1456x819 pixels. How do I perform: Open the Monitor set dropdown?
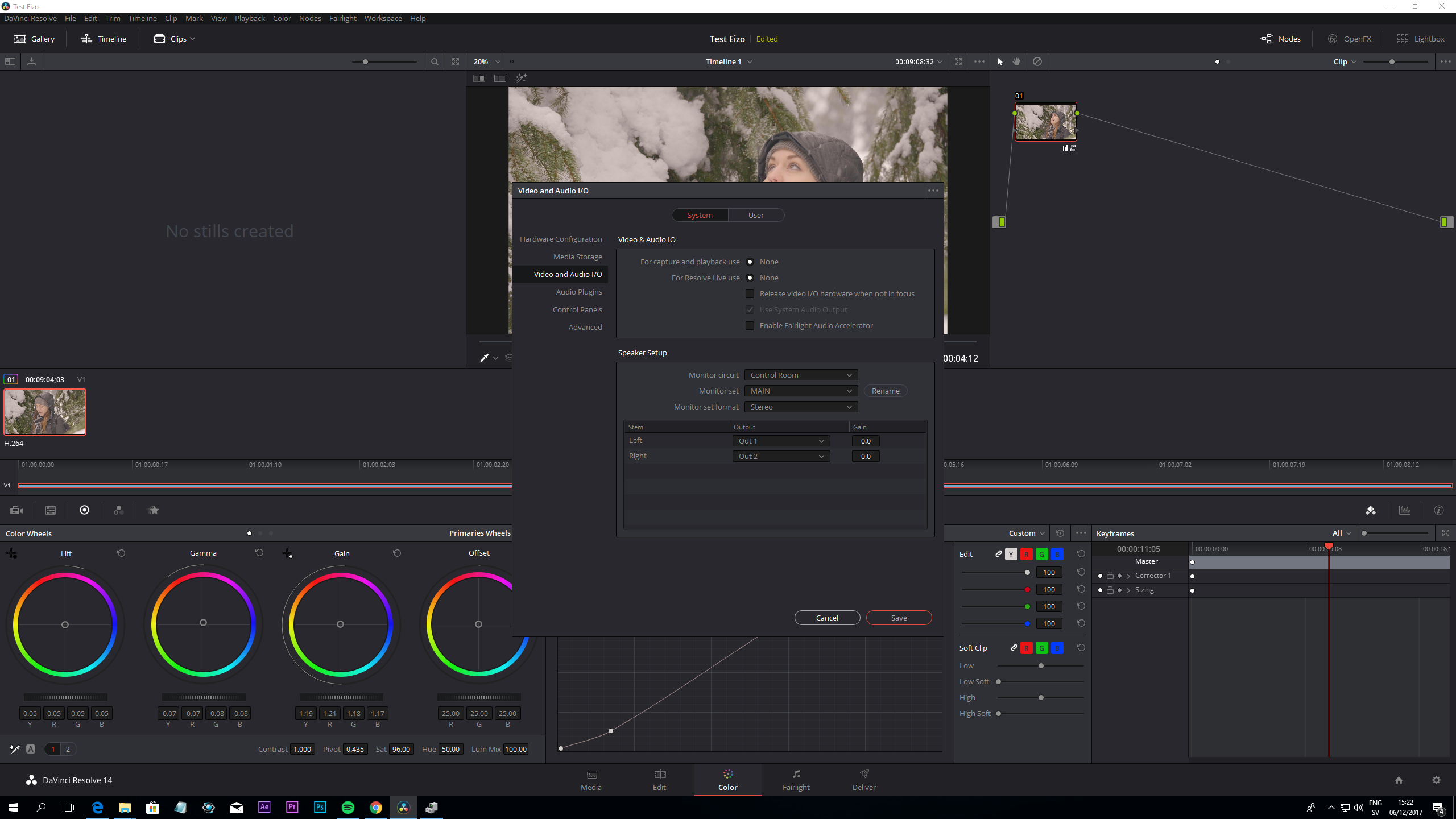[801, 391]
